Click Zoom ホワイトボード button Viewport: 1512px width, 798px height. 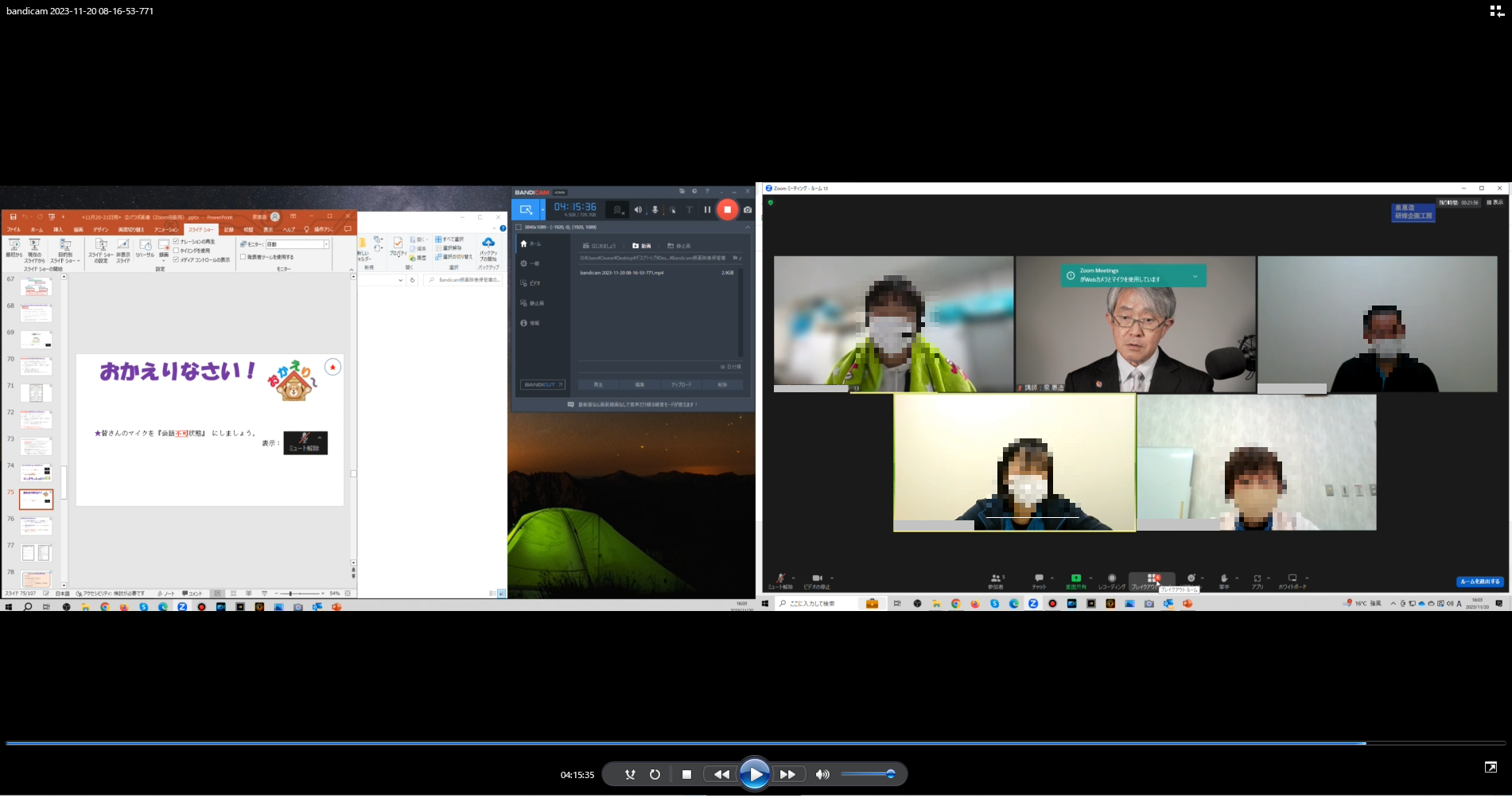point(1292,581)
